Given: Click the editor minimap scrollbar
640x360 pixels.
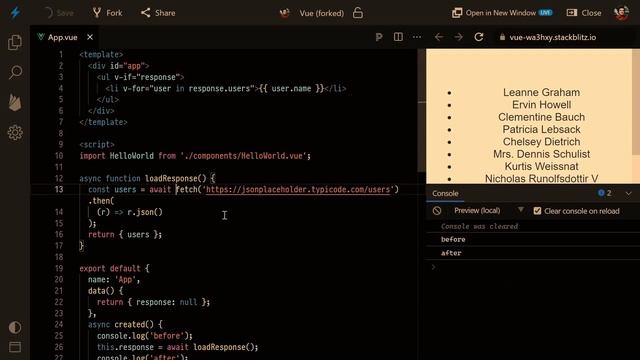Looking at the screenshot, I should pos(422,110).
